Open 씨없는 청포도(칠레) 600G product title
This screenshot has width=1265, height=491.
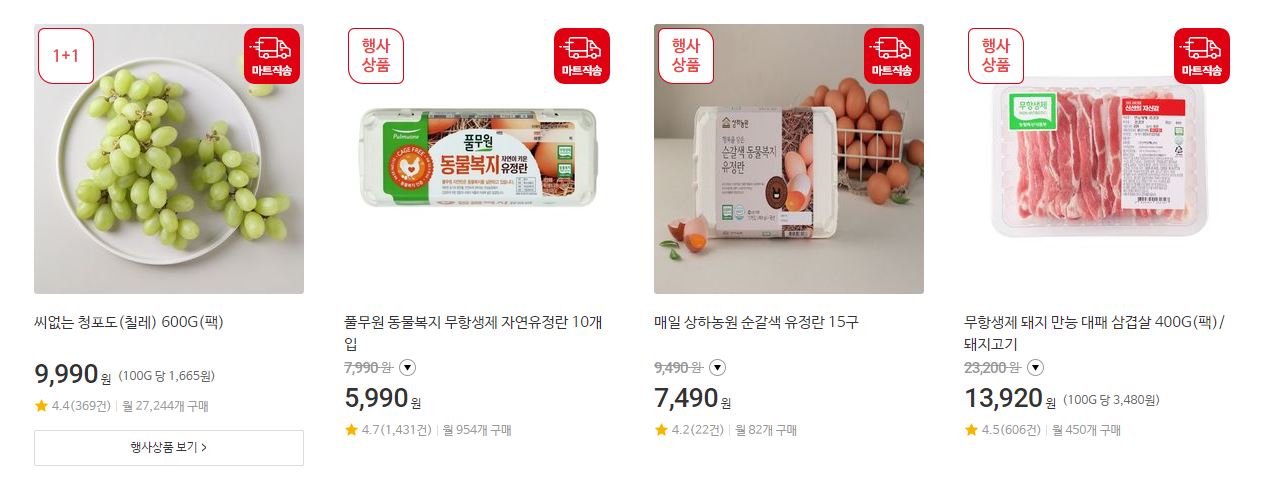coord(128,322)
